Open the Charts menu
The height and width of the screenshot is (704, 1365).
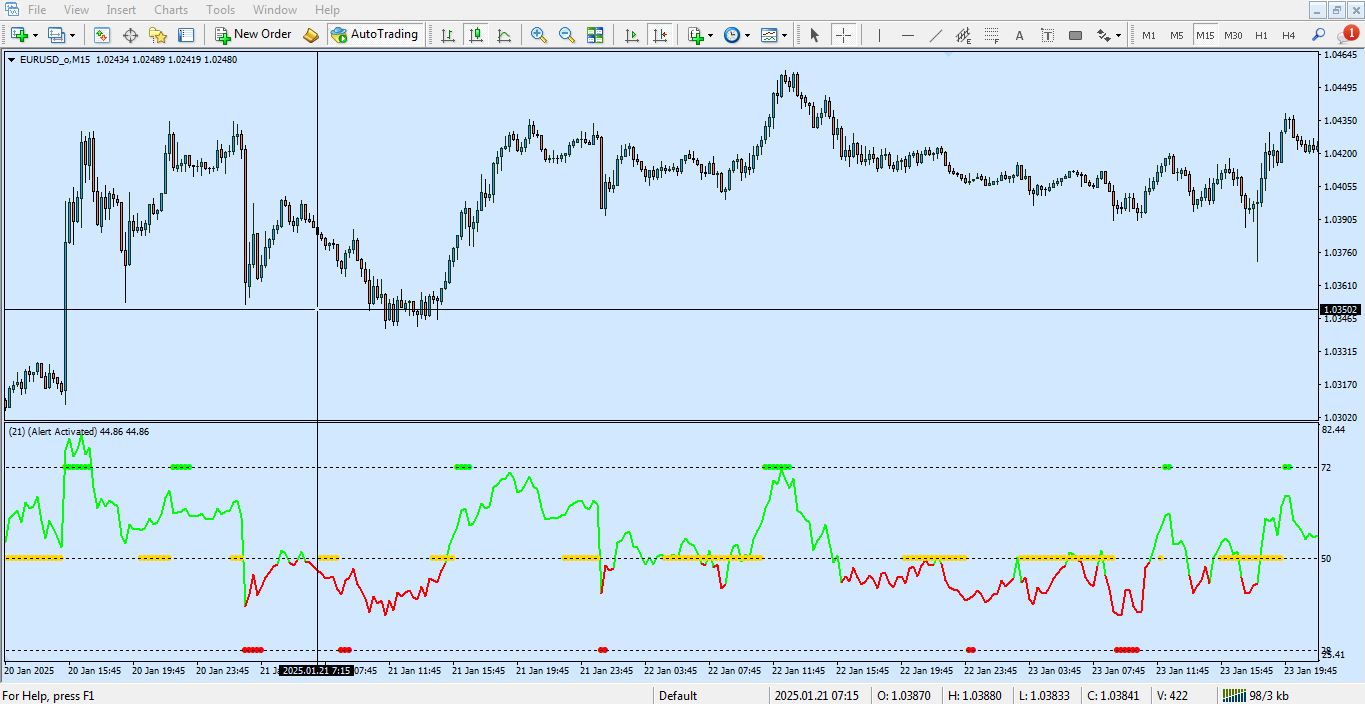coord(170,9)
